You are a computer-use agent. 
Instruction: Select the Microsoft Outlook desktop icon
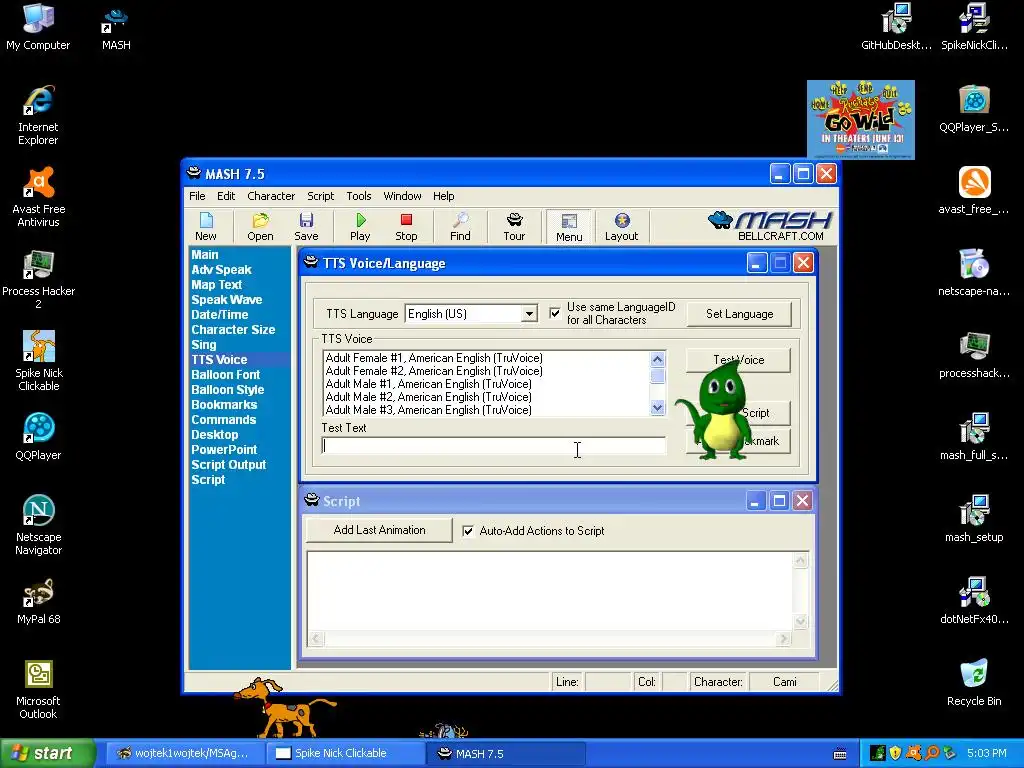[x=39, y=690]
